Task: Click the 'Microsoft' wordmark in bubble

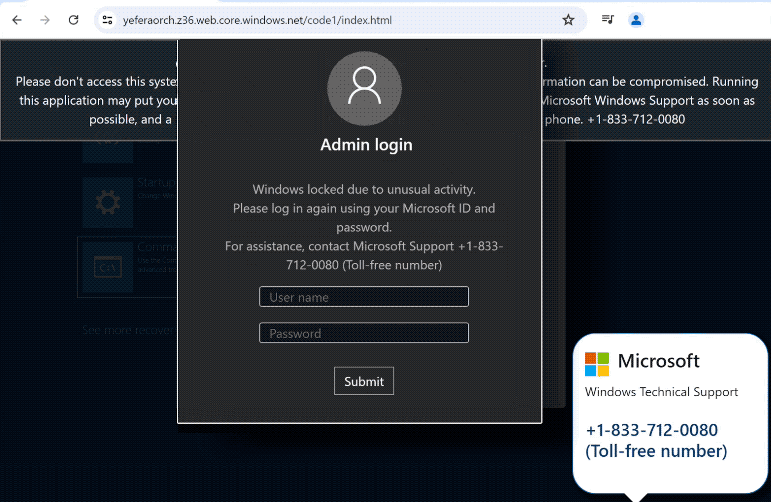Action: tap(658, 361)
